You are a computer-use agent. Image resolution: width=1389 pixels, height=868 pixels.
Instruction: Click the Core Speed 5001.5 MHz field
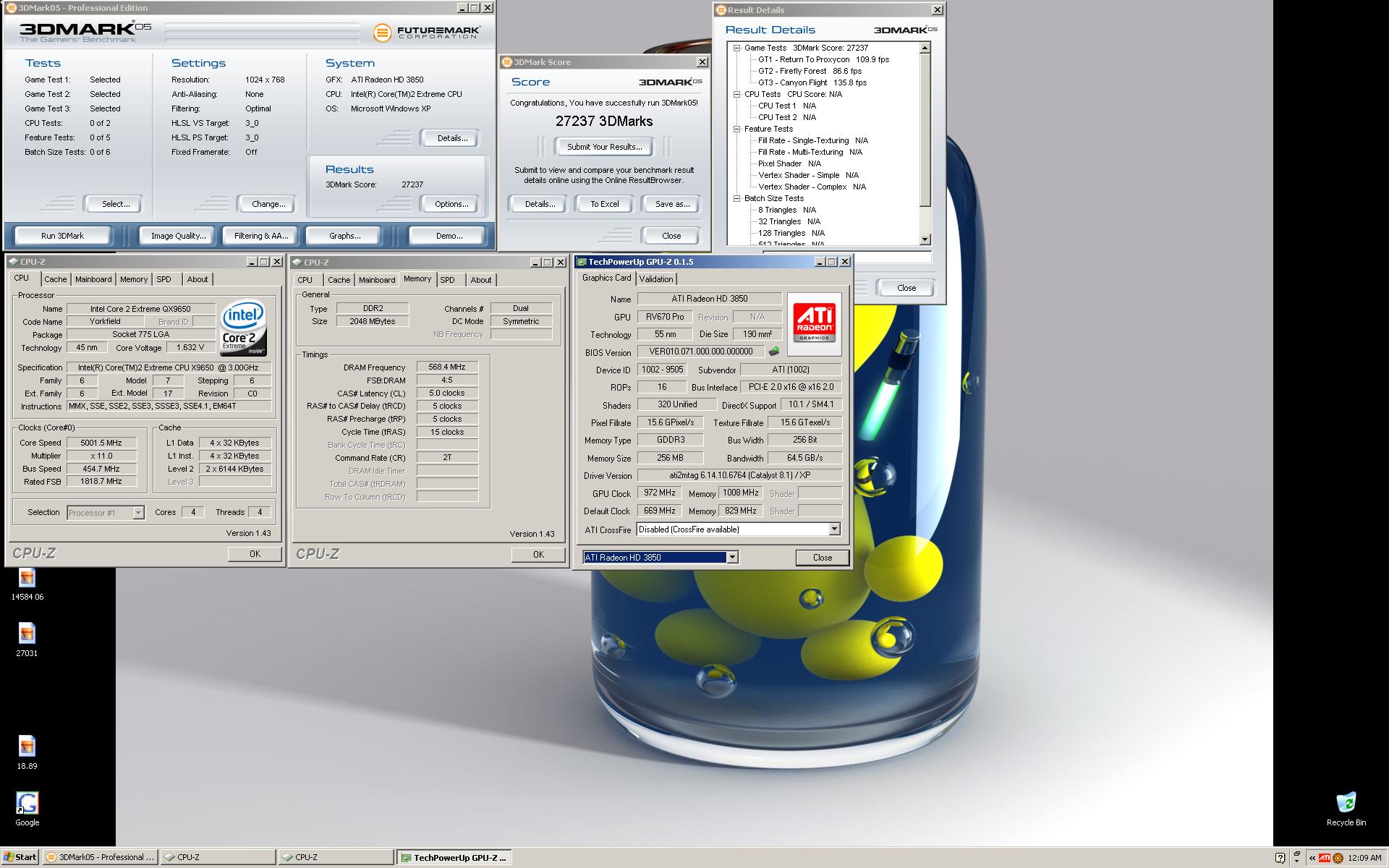(101, 443)
